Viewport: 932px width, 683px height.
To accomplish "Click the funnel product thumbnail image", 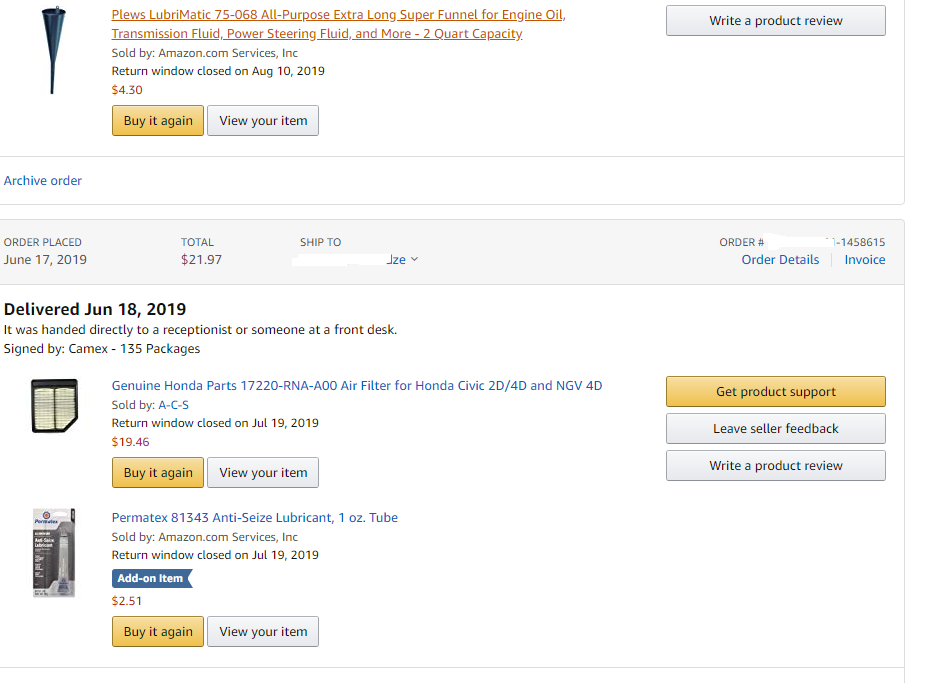I will 52,50.
